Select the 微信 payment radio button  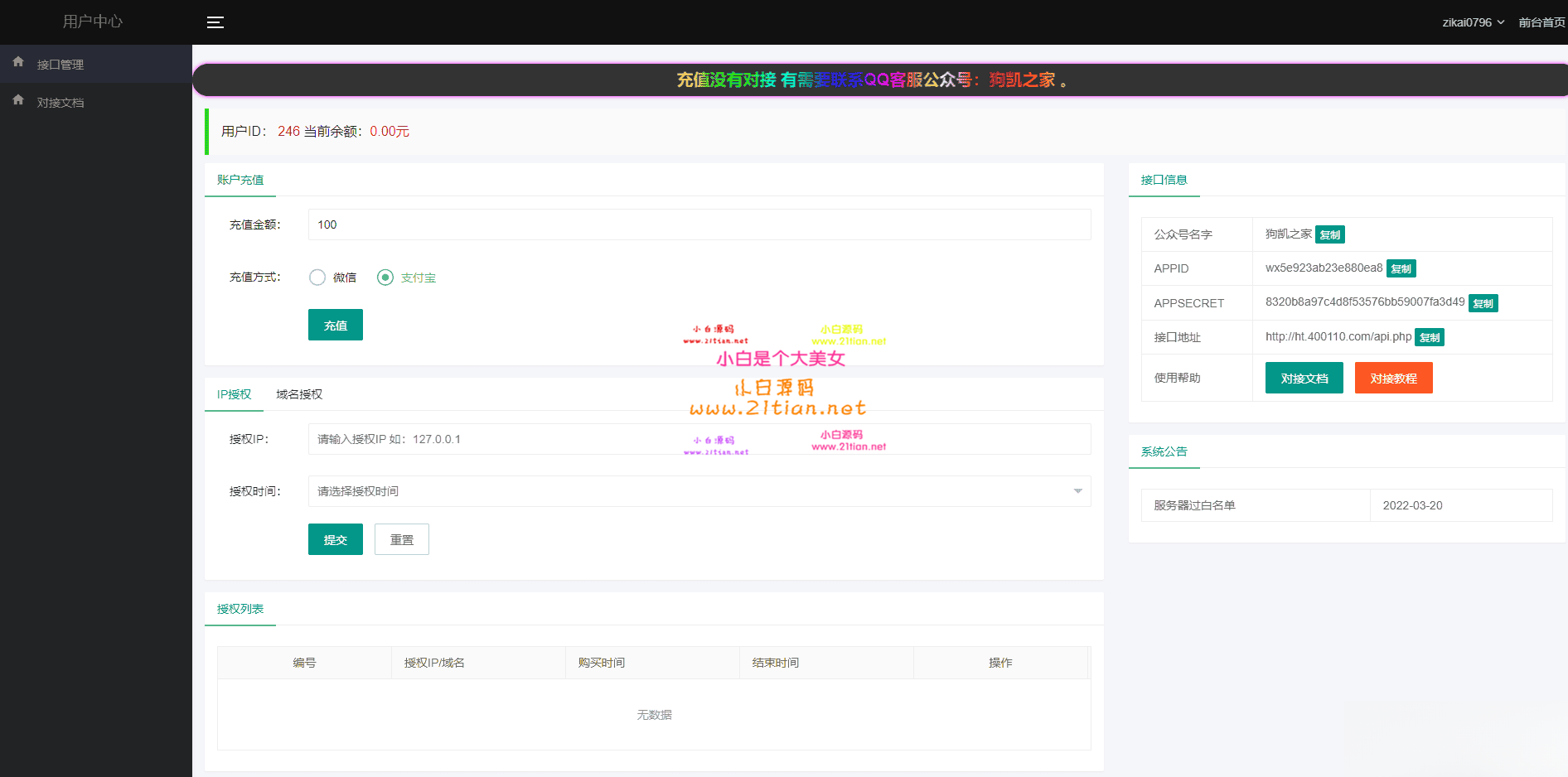(317, 277)
